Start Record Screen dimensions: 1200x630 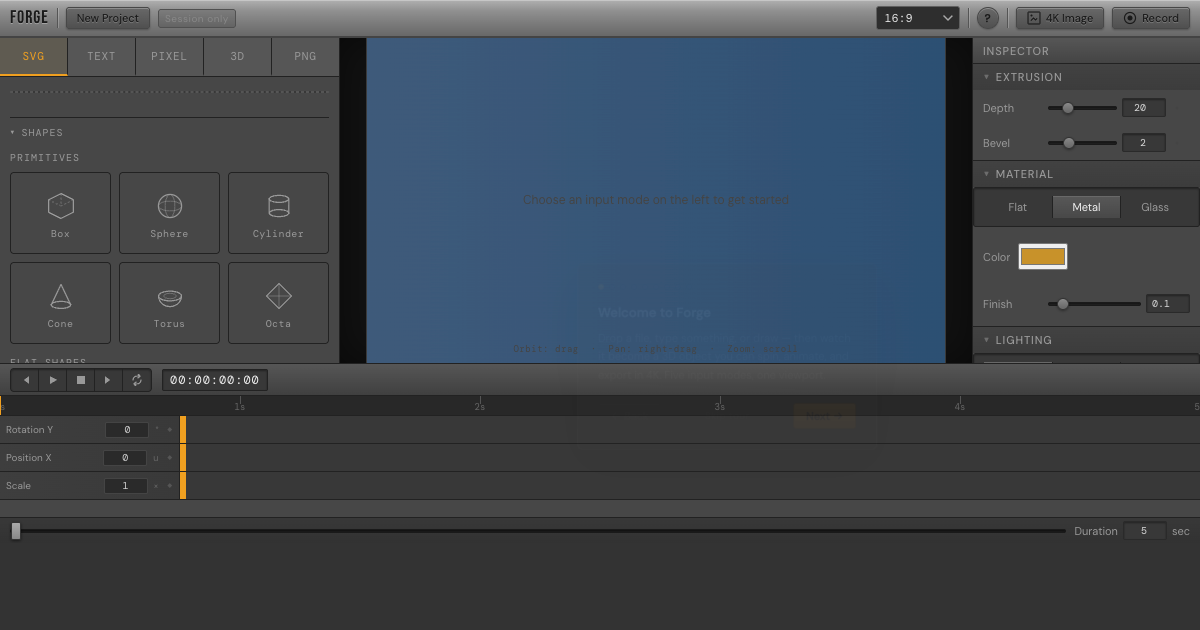[x=1151, y=18]
